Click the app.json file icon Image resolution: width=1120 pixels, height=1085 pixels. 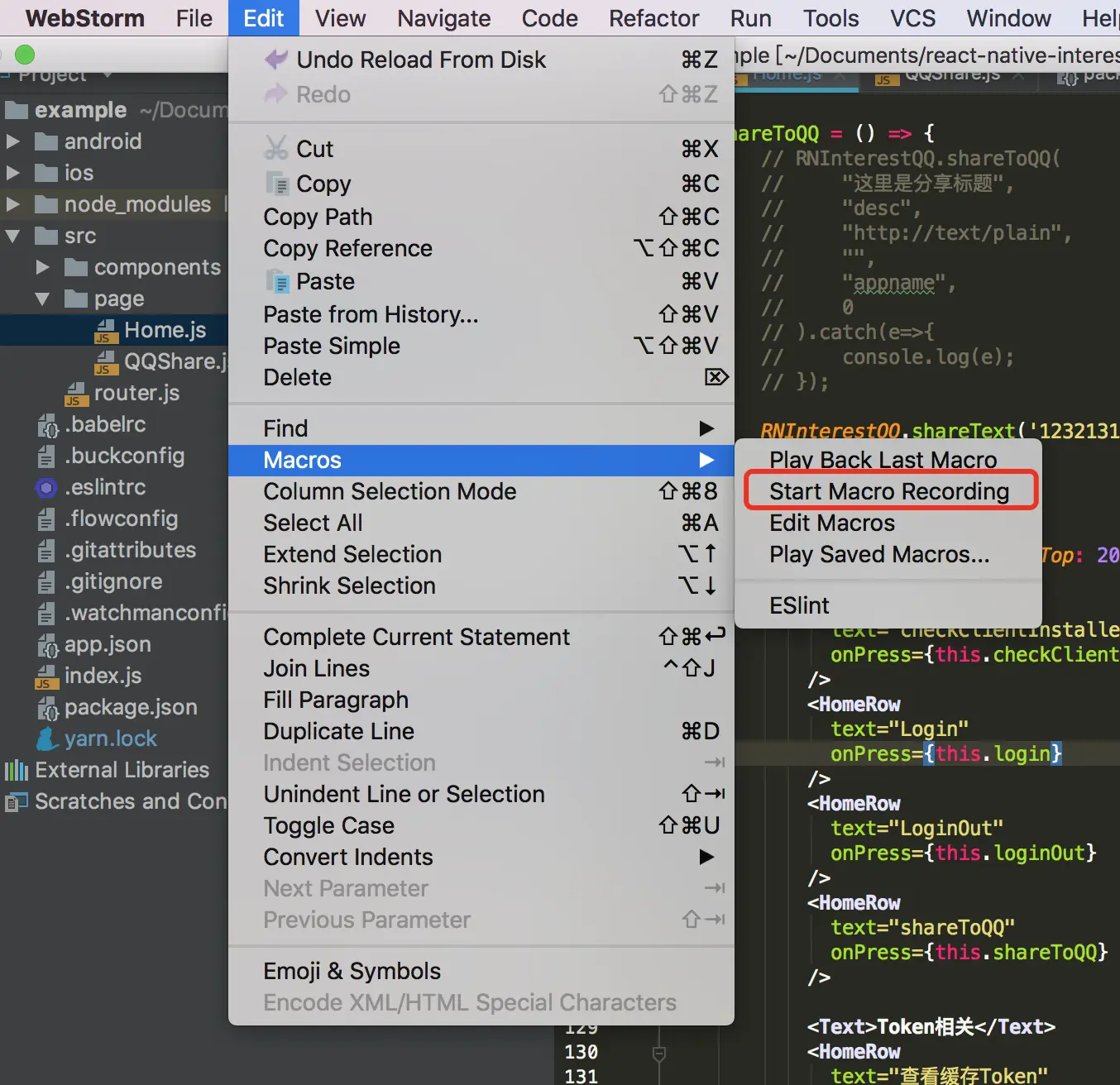[47, 645]
